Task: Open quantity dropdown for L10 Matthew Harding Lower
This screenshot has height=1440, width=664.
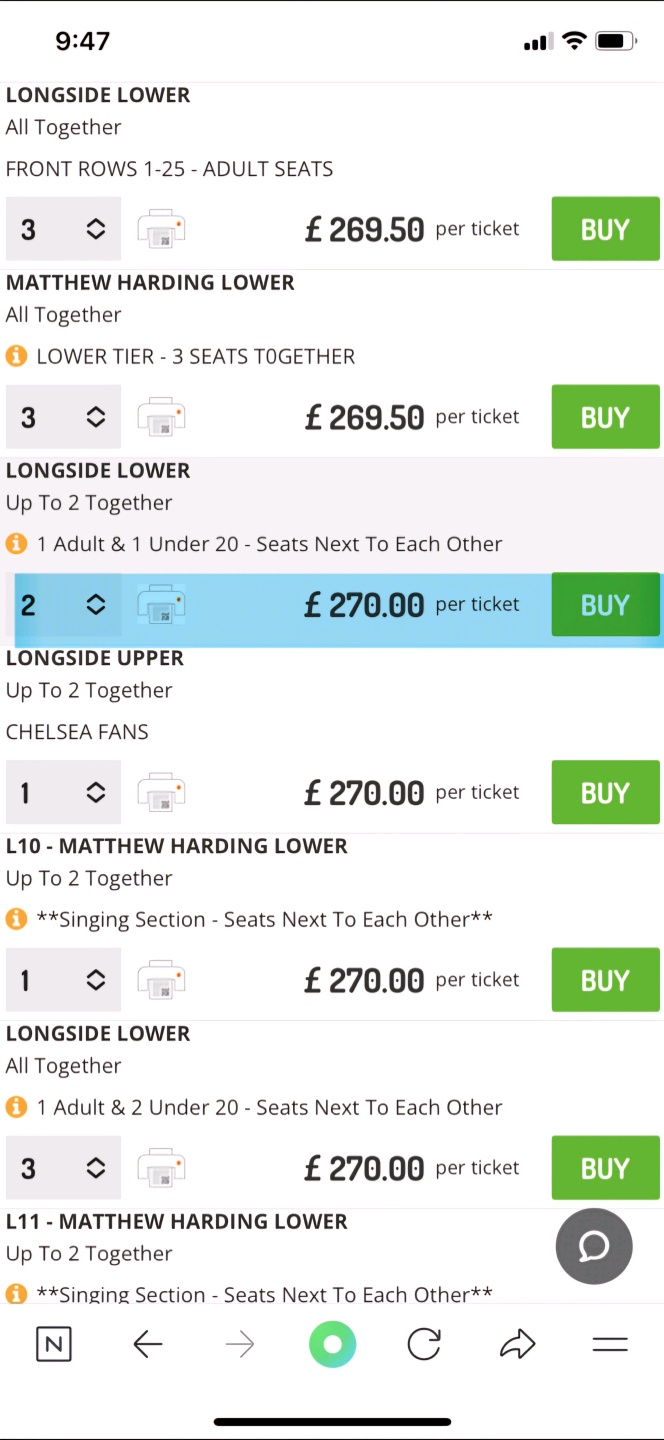Action: tap(63, 981)
